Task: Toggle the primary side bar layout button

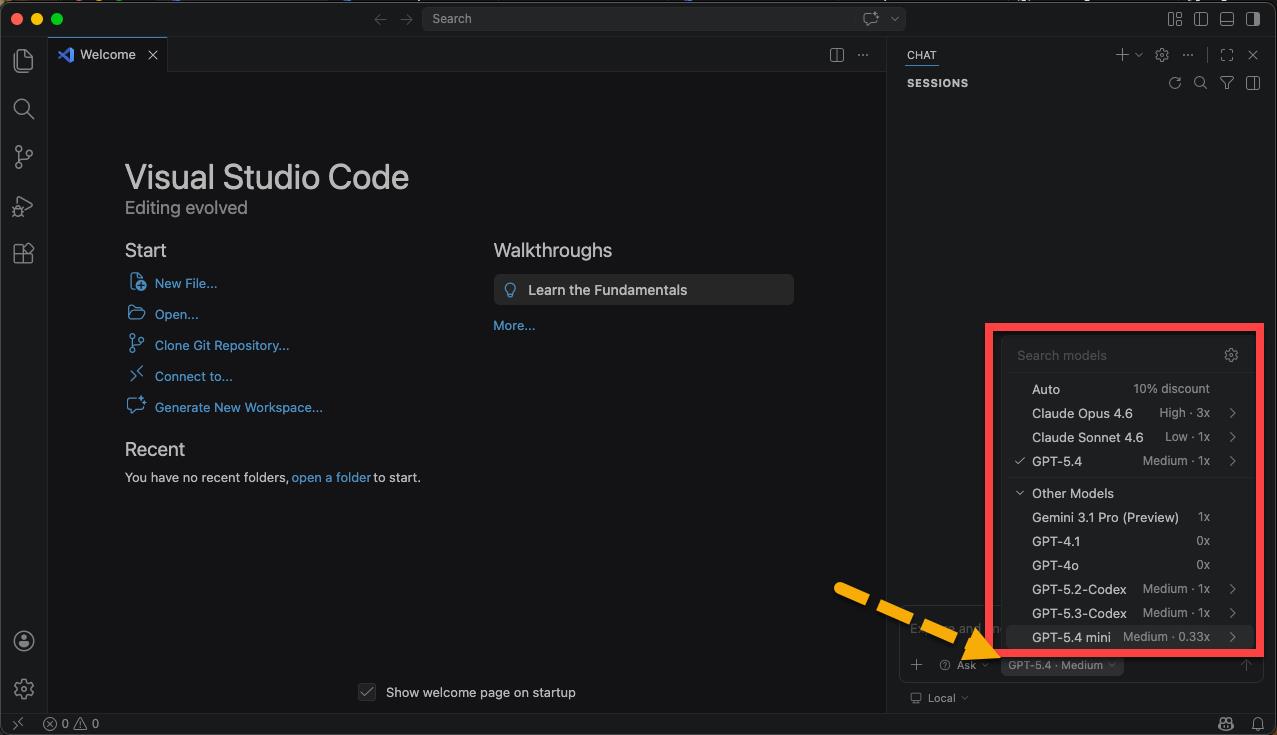Action: [1201, 19]
